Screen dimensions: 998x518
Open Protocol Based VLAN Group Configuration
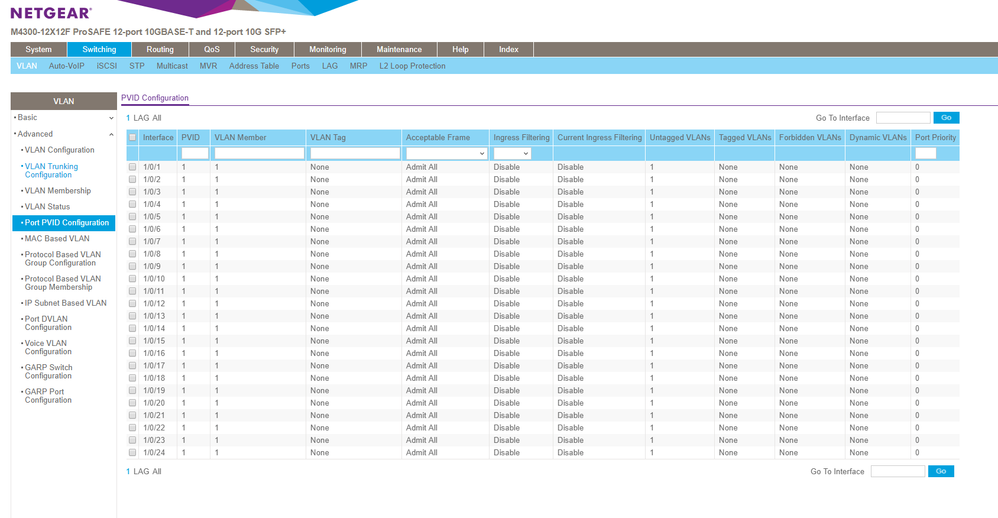click(x=62, y=259)
